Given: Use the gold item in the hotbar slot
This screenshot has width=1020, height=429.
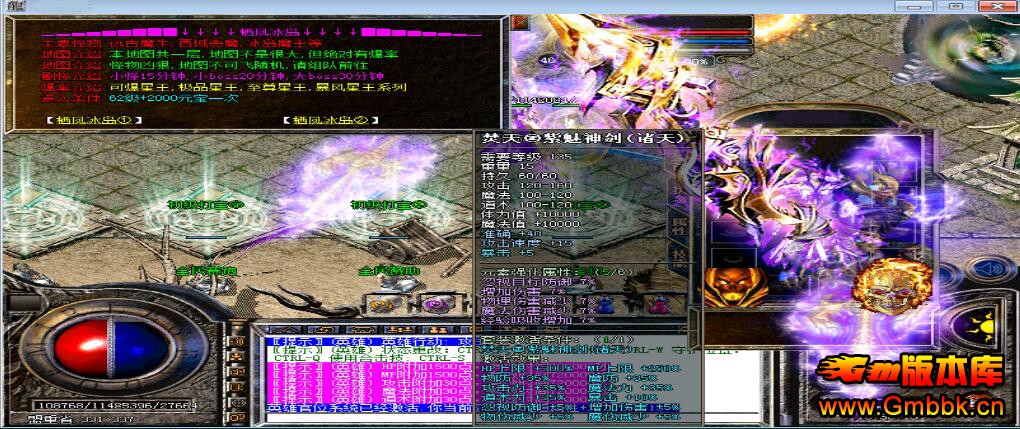Looking at the screenshot, I should click(x=381, y=304).
